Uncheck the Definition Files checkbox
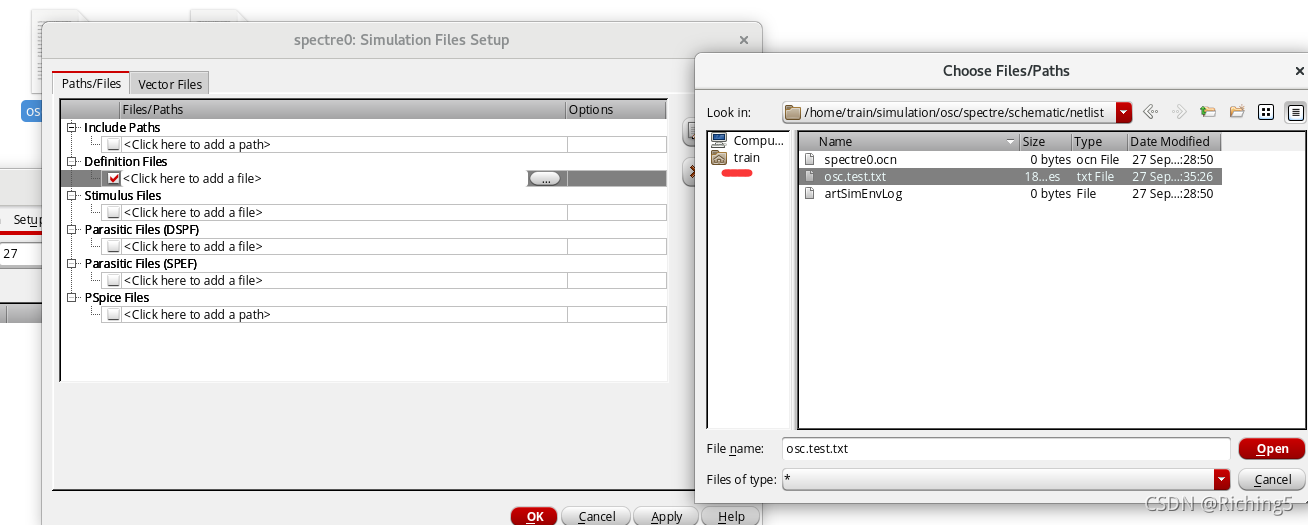The image size is (1308, 525). pyautogui.click(x=114, y=179)
